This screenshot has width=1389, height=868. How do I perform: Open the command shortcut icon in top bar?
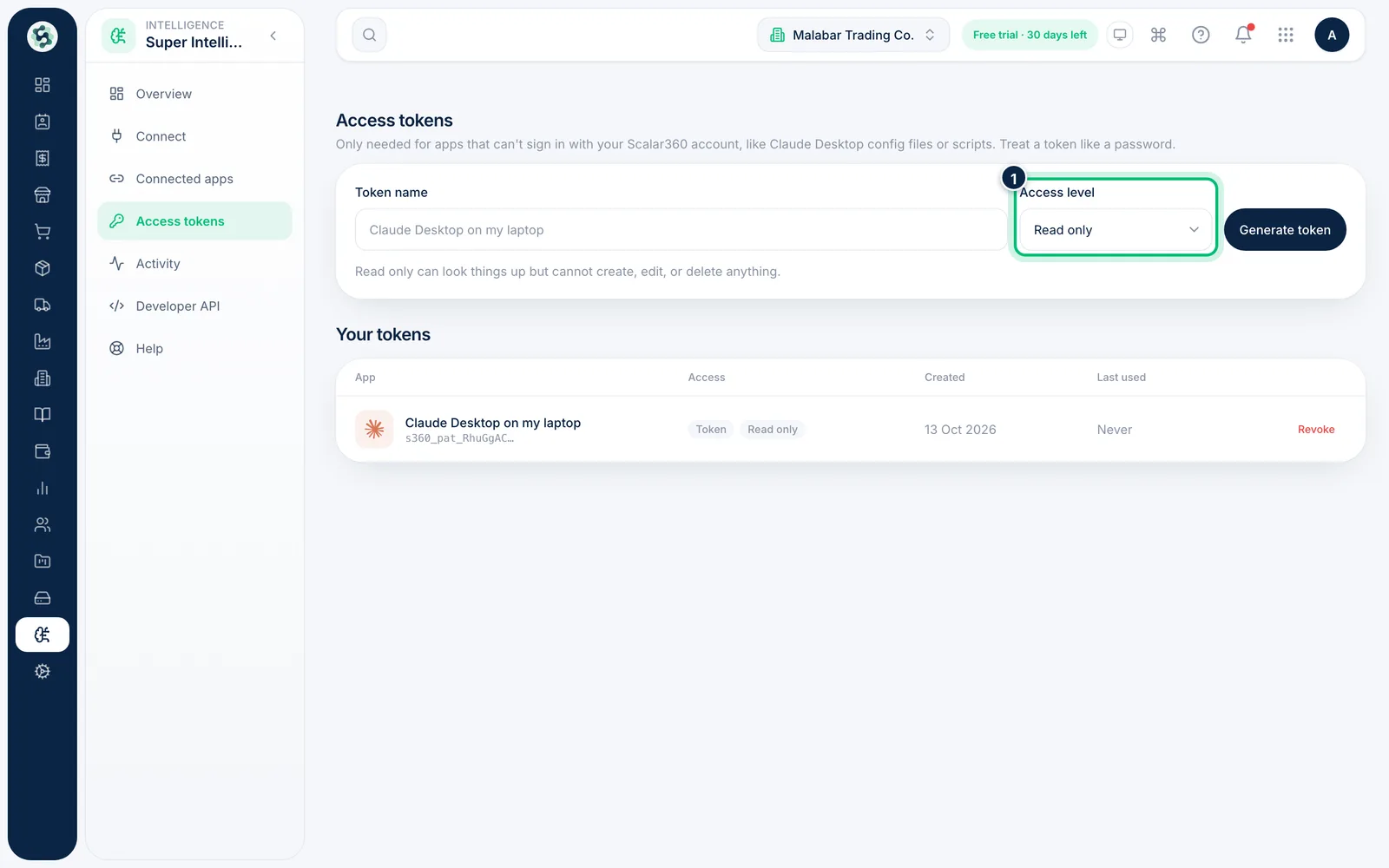click(1158, 35)
